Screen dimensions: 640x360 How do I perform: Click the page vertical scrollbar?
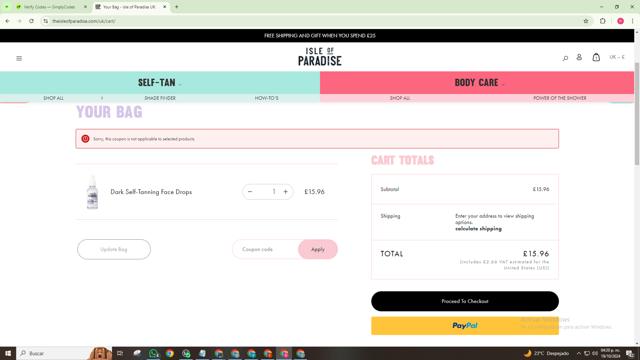[x=637, y=114]
